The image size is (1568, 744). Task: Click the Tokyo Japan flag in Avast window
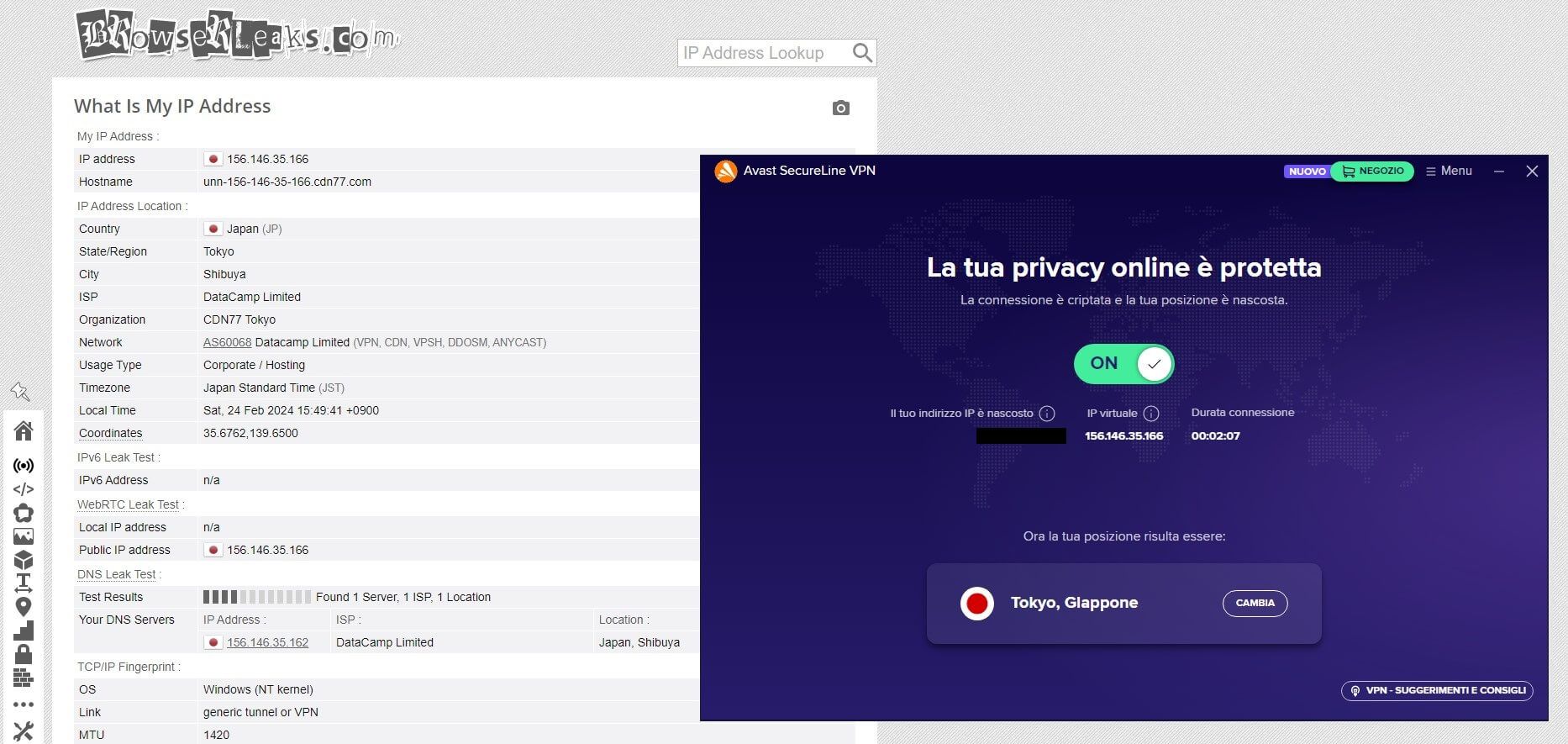(977, 604)
